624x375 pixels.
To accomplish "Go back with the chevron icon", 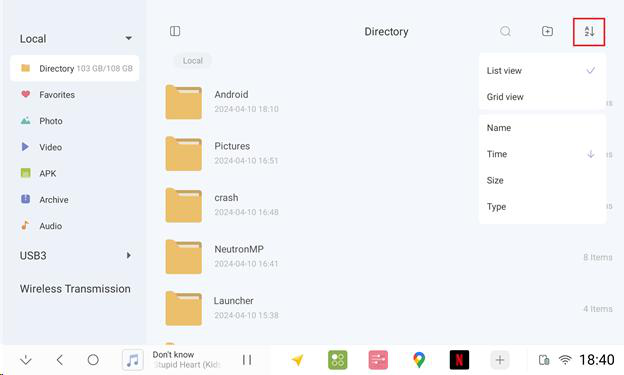I will pos(60,360).
